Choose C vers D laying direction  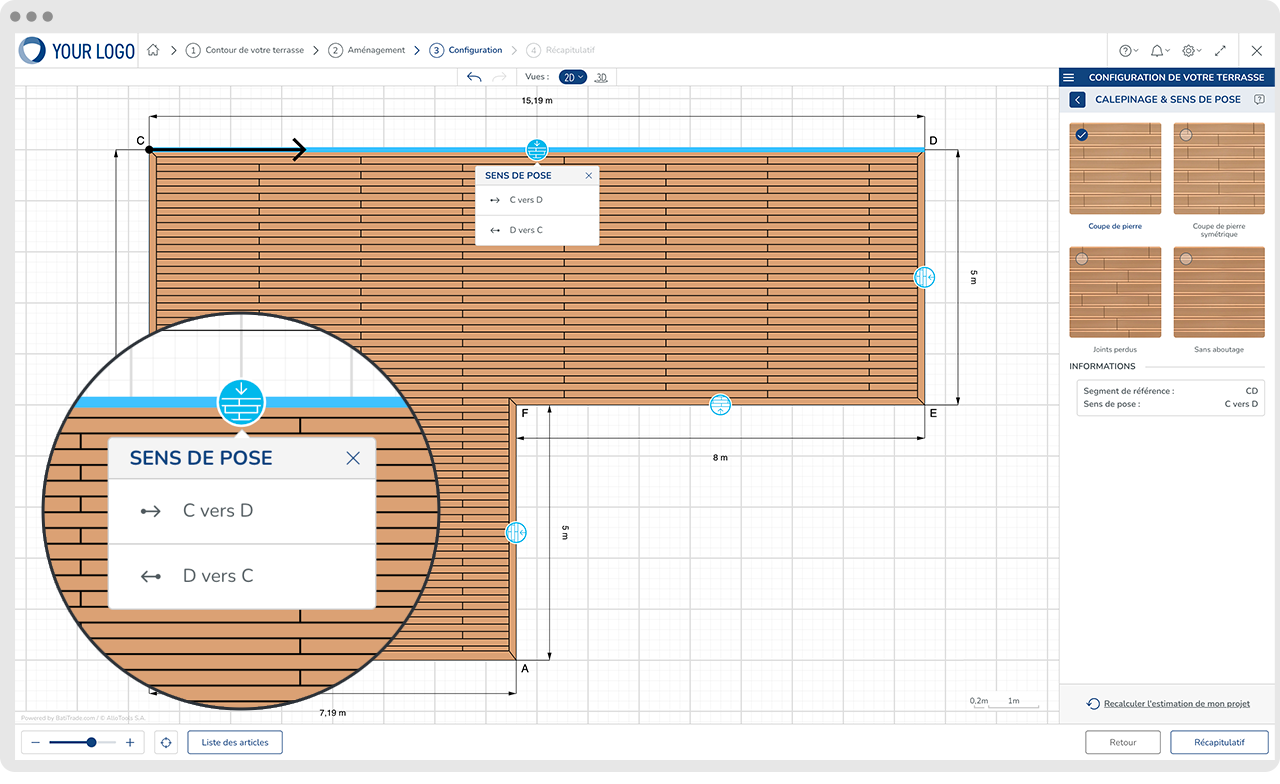click(537, 200)
